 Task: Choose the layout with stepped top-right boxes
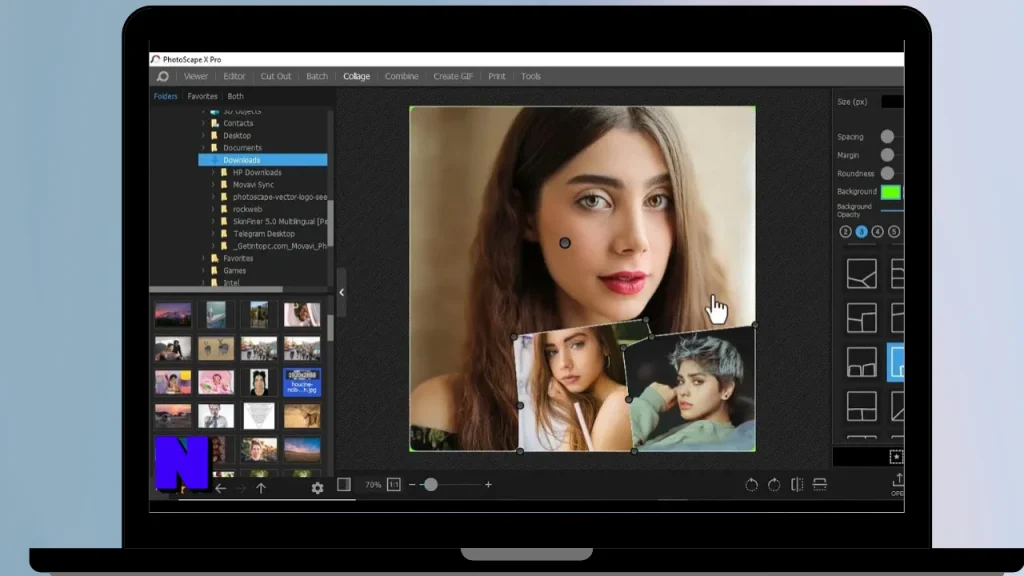(x=861, y=318)
